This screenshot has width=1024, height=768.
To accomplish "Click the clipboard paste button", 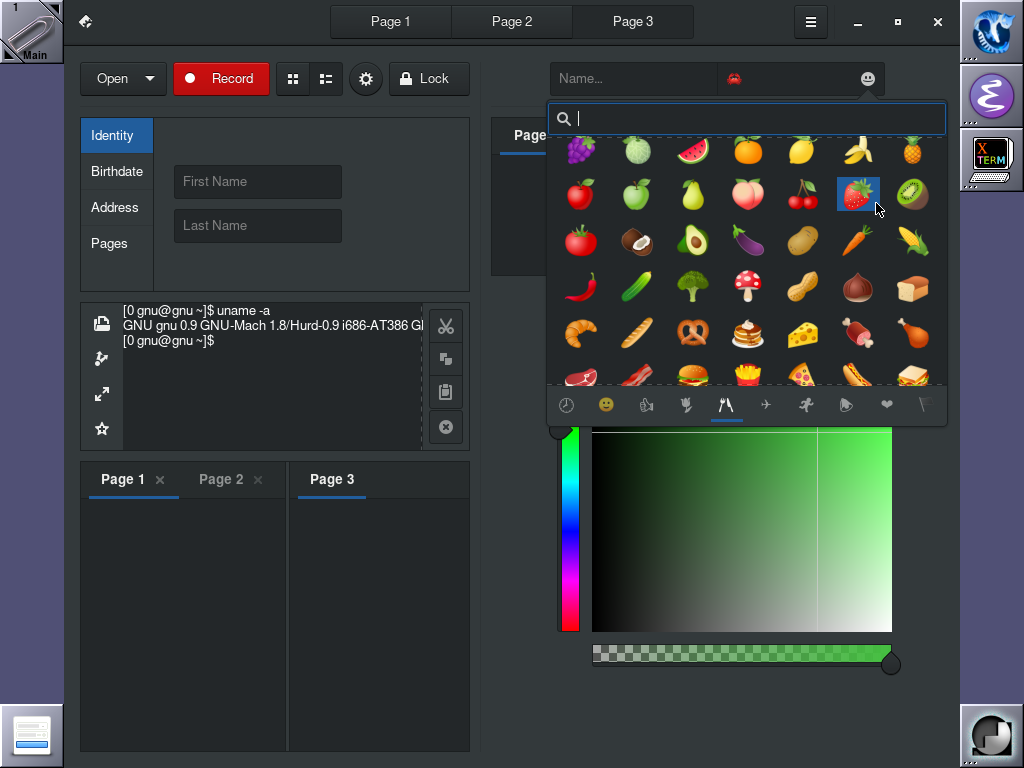I will point(446,392).
